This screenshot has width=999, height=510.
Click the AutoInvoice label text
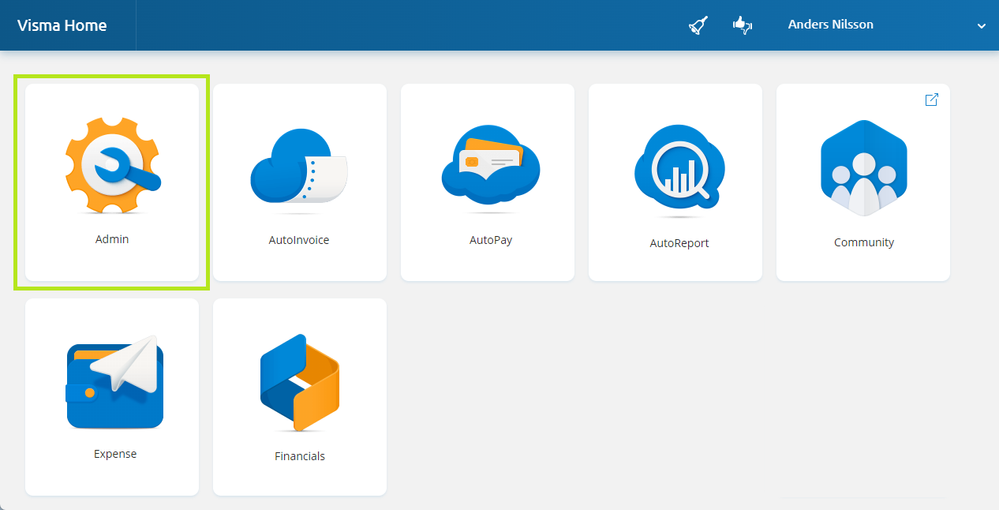pyautogui.click(x=299, y=240)
